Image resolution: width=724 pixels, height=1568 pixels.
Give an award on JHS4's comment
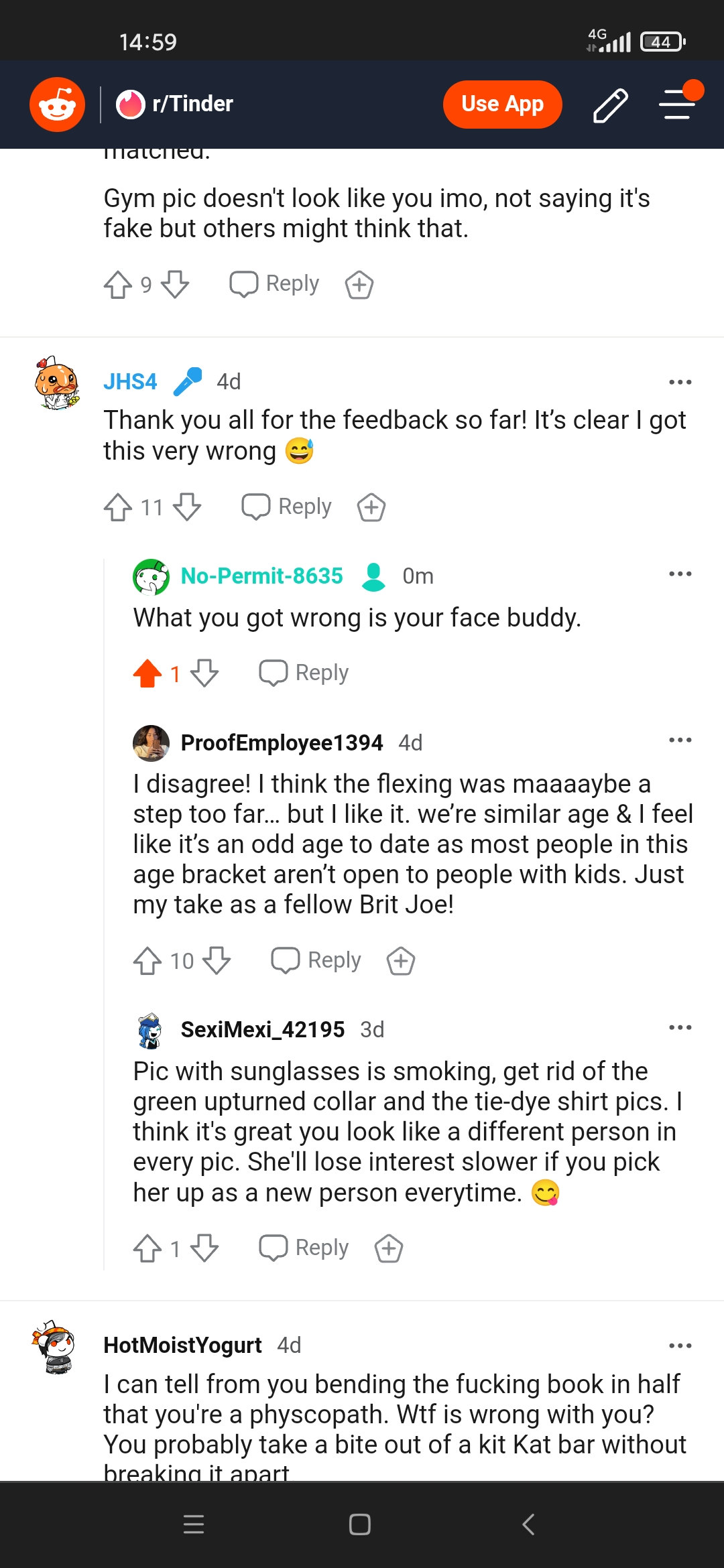(x=371, y=507)
